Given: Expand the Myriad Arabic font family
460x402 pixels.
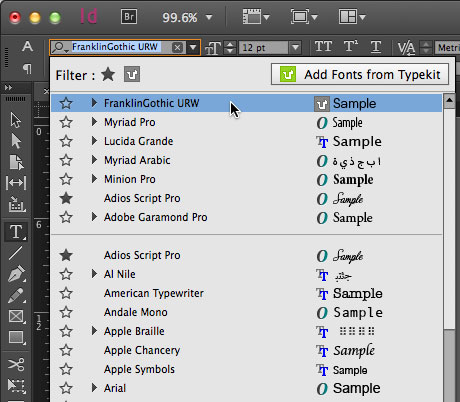Looking at the screenshot, I should (x=94, y=160).
